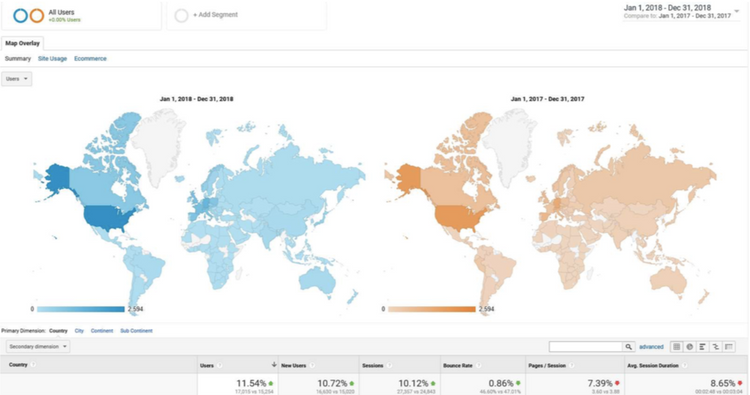Sort by the Bounce Rate column header

pos(458,366)
